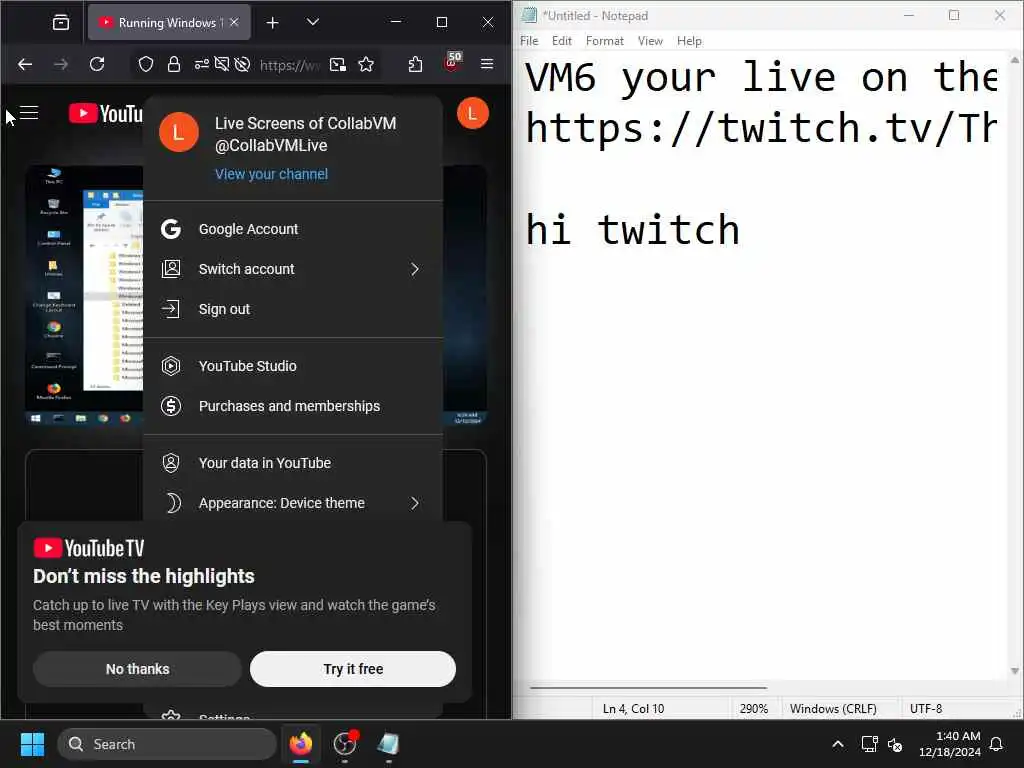This screenshot has height=768, width=1024.
Task: Bookmark this page with the star
Action: pyautogui.click(x=366, y=64)
